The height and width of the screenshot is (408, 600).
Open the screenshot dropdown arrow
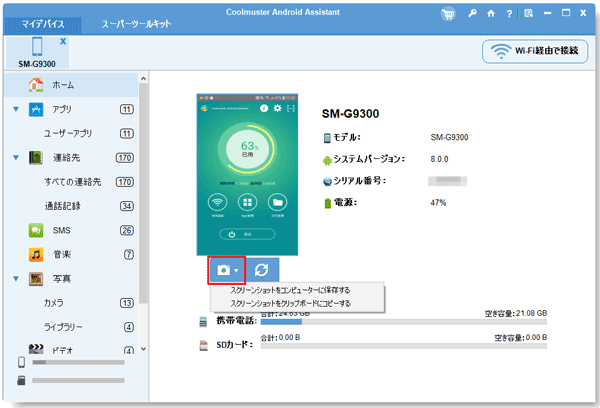[236, 271]
